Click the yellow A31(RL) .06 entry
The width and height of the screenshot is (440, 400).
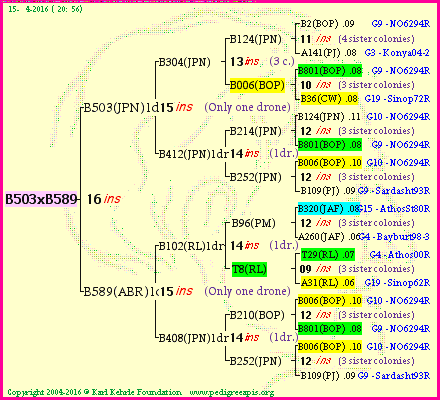(328, 283)
